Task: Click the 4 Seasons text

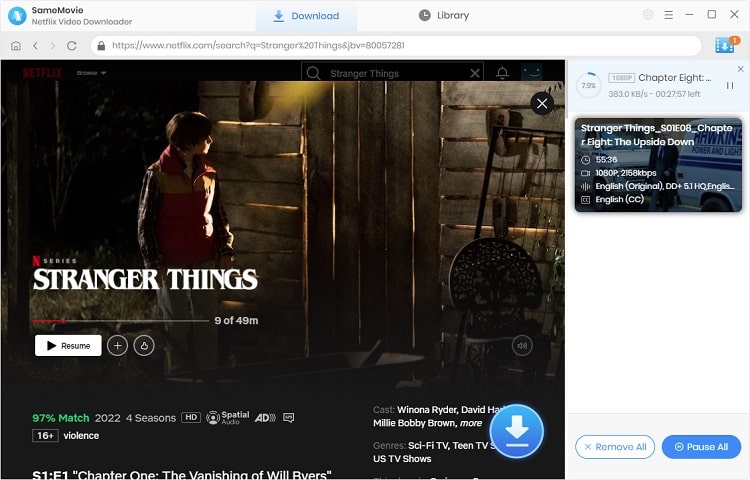Action: [151, 418]
